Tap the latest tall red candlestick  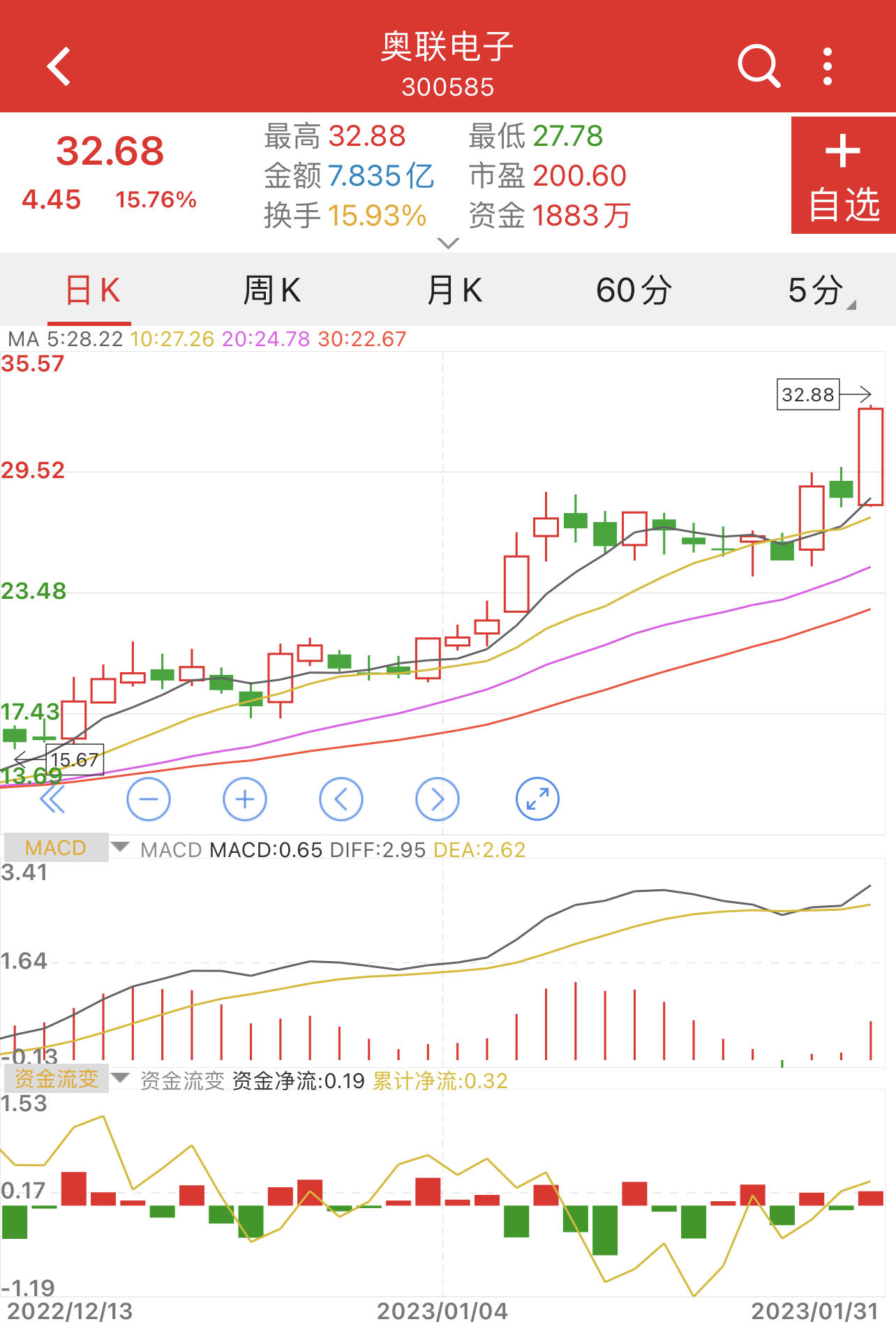point(870,456)
